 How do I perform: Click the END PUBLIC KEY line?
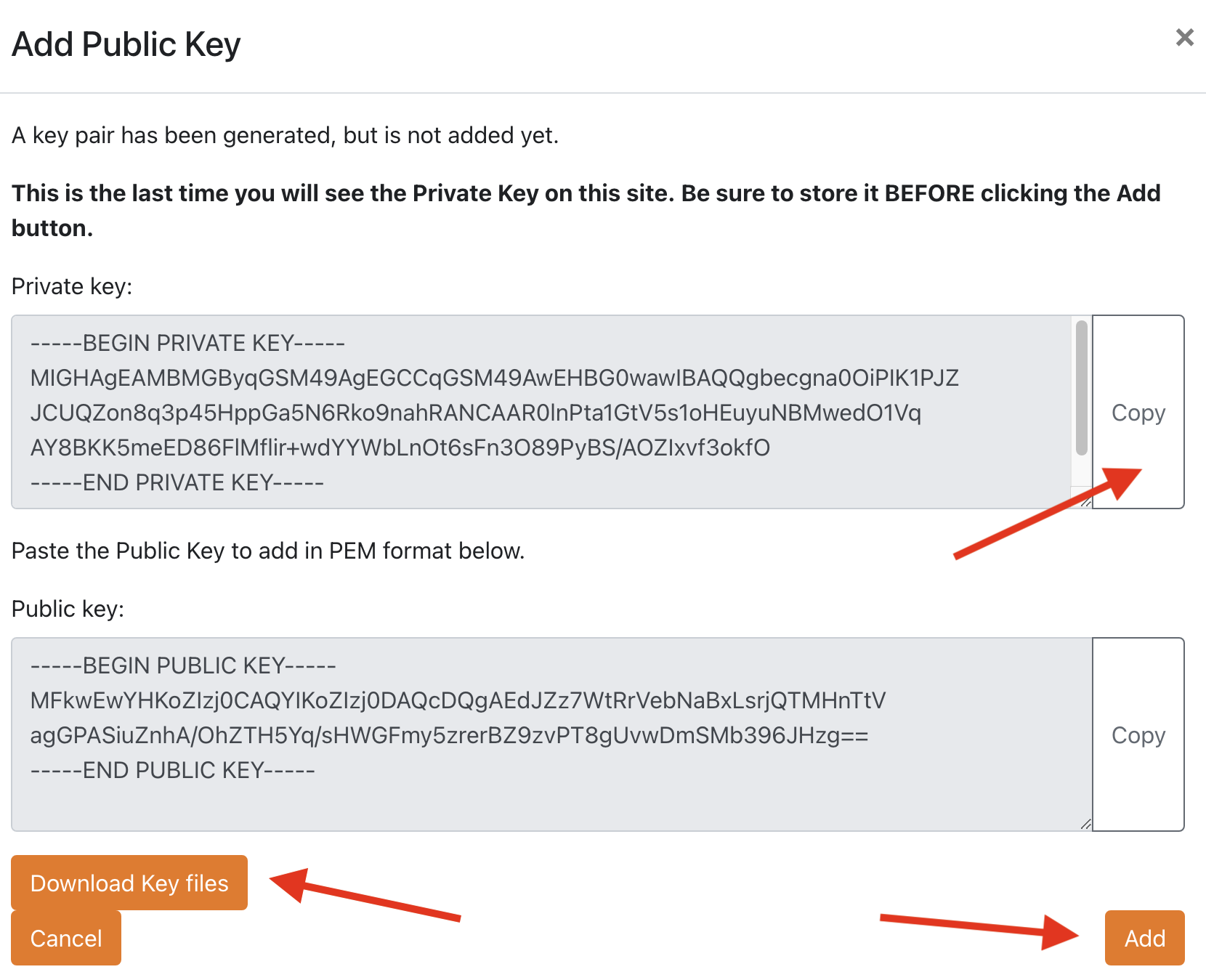(x=173, y=770)
